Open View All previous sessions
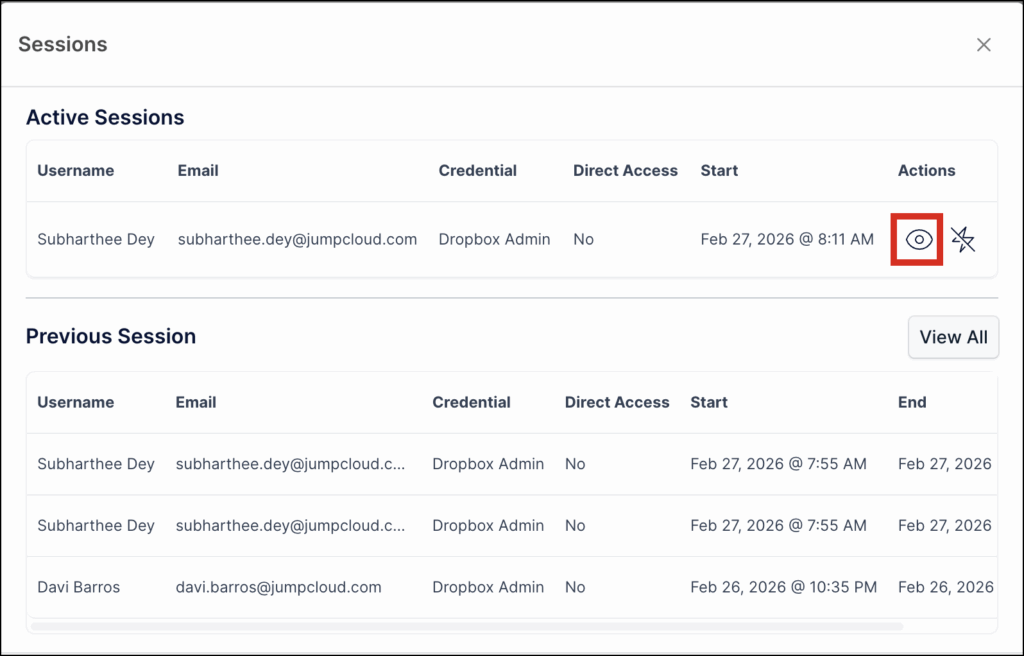This screenshot has width=1024, height=656. click(x=953, y=337)
